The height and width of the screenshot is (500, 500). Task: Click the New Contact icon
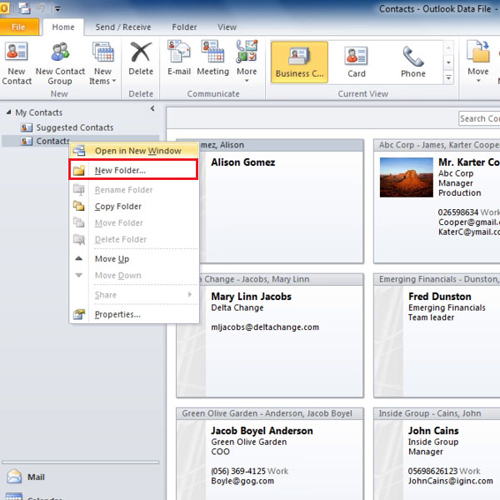tap(16, 63)
